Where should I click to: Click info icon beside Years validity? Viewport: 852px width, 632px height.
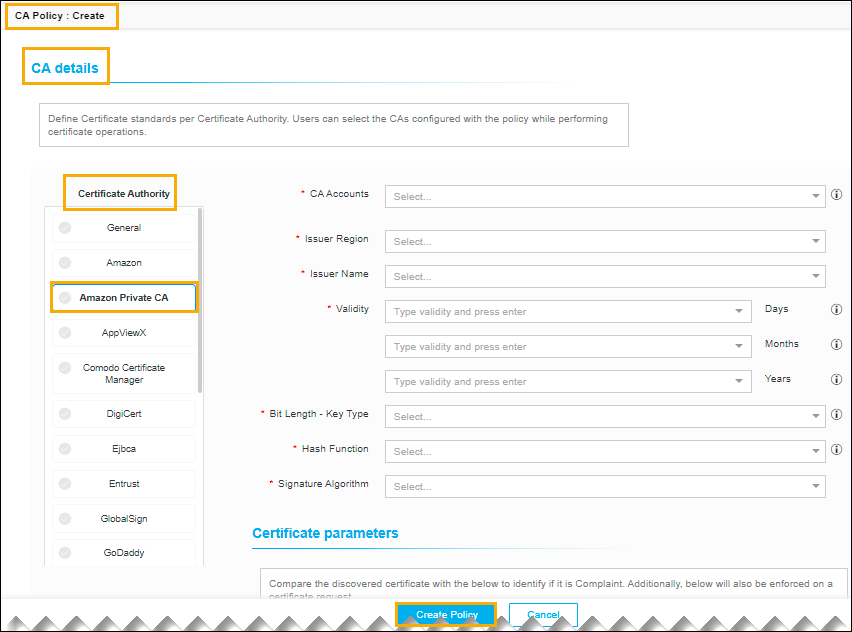pos(836,379)
